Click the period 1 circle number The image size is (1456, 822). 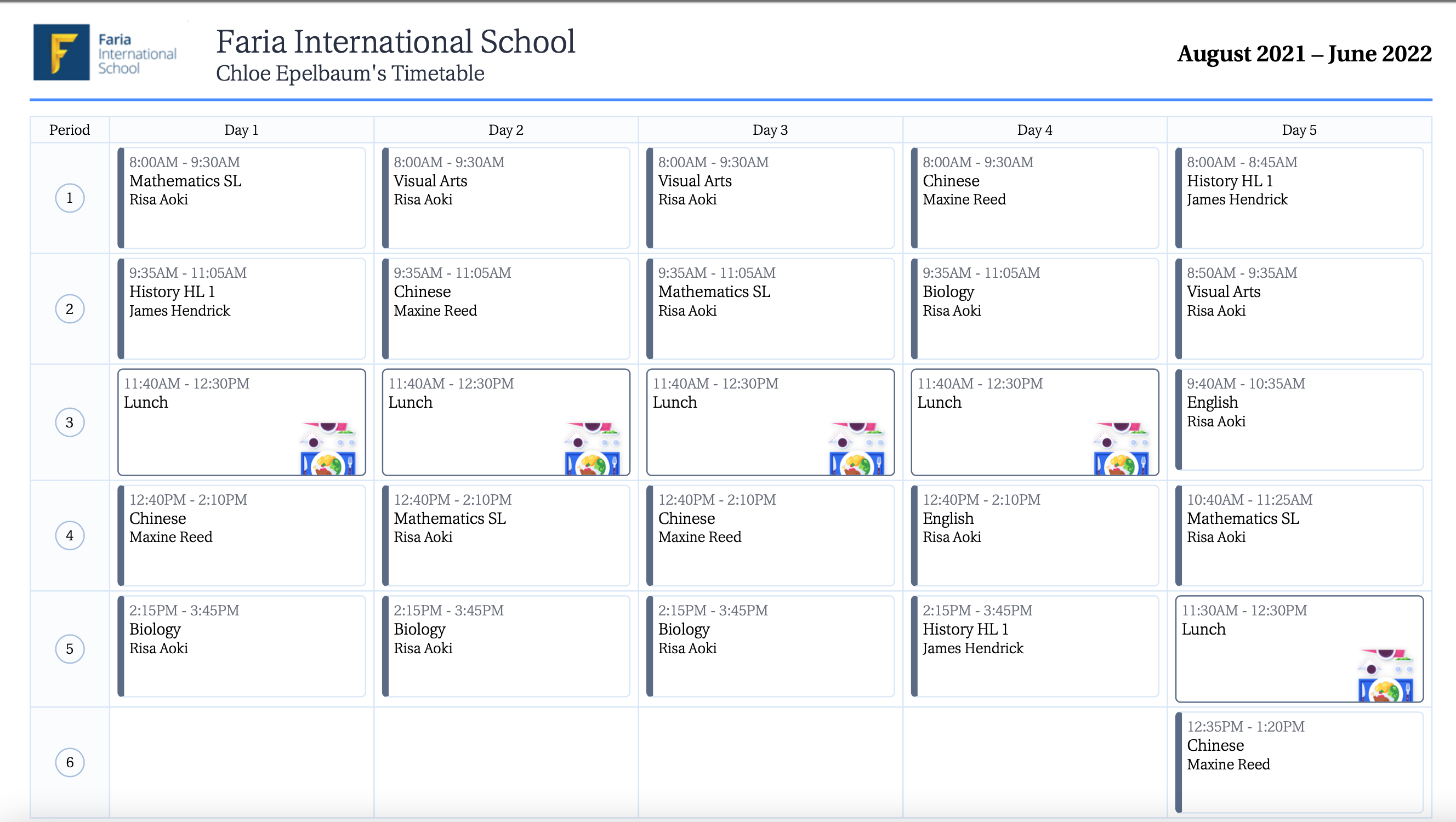point(70,198)
